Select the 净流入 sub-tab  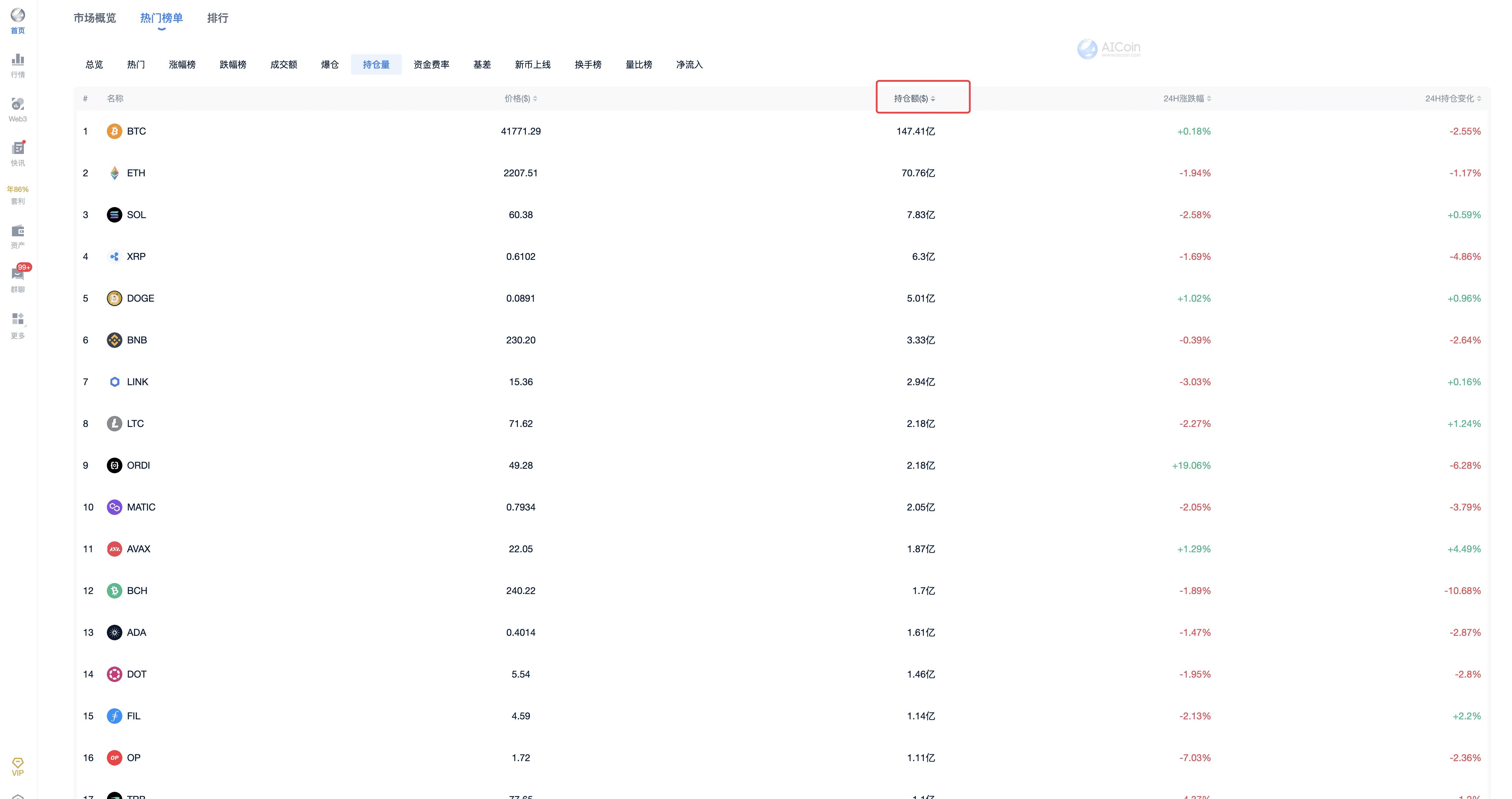click(x=690, y=64)
